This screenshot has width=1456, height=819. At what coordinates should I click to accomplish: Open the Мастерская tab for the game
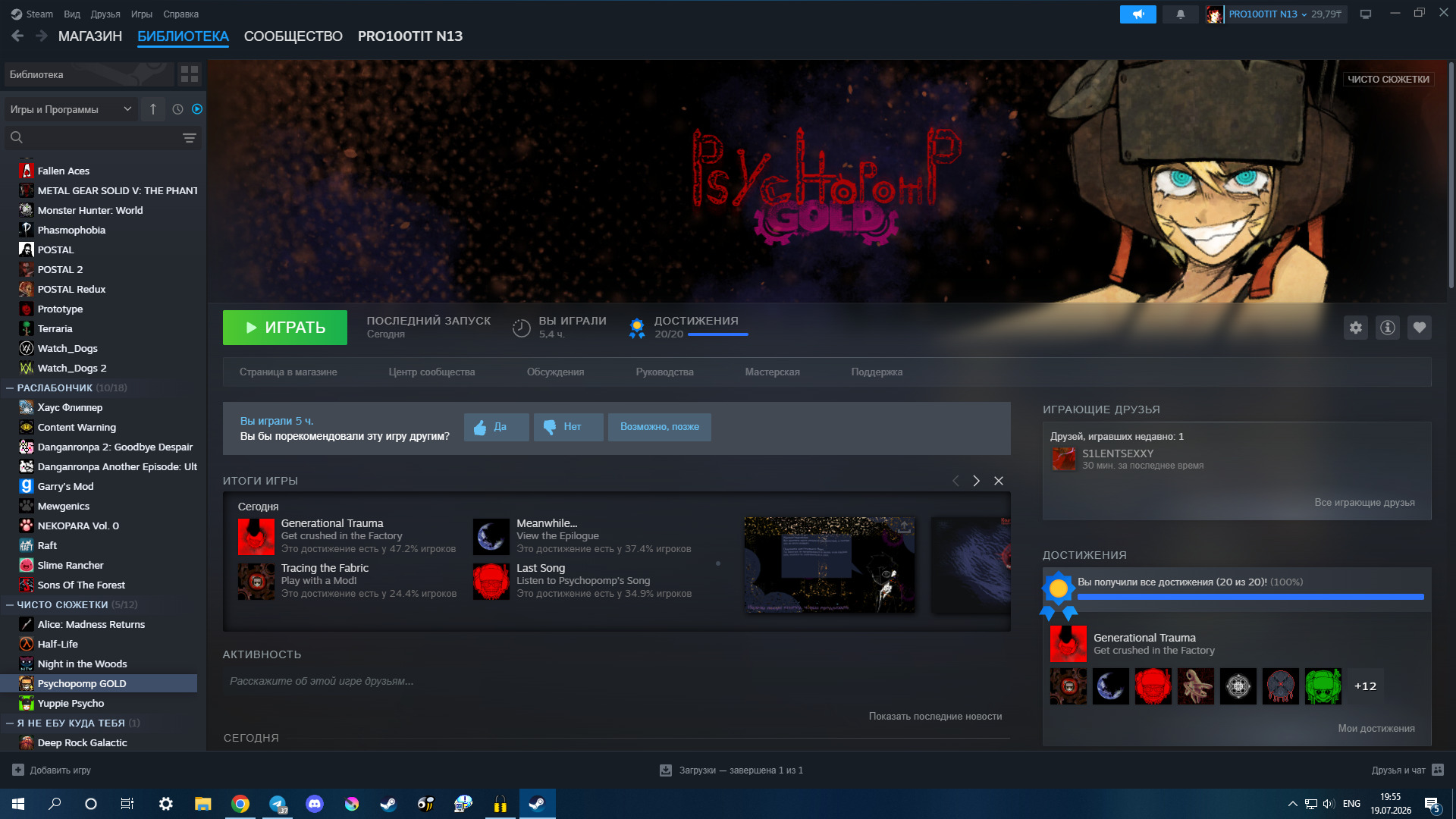(x=773, y=372)
